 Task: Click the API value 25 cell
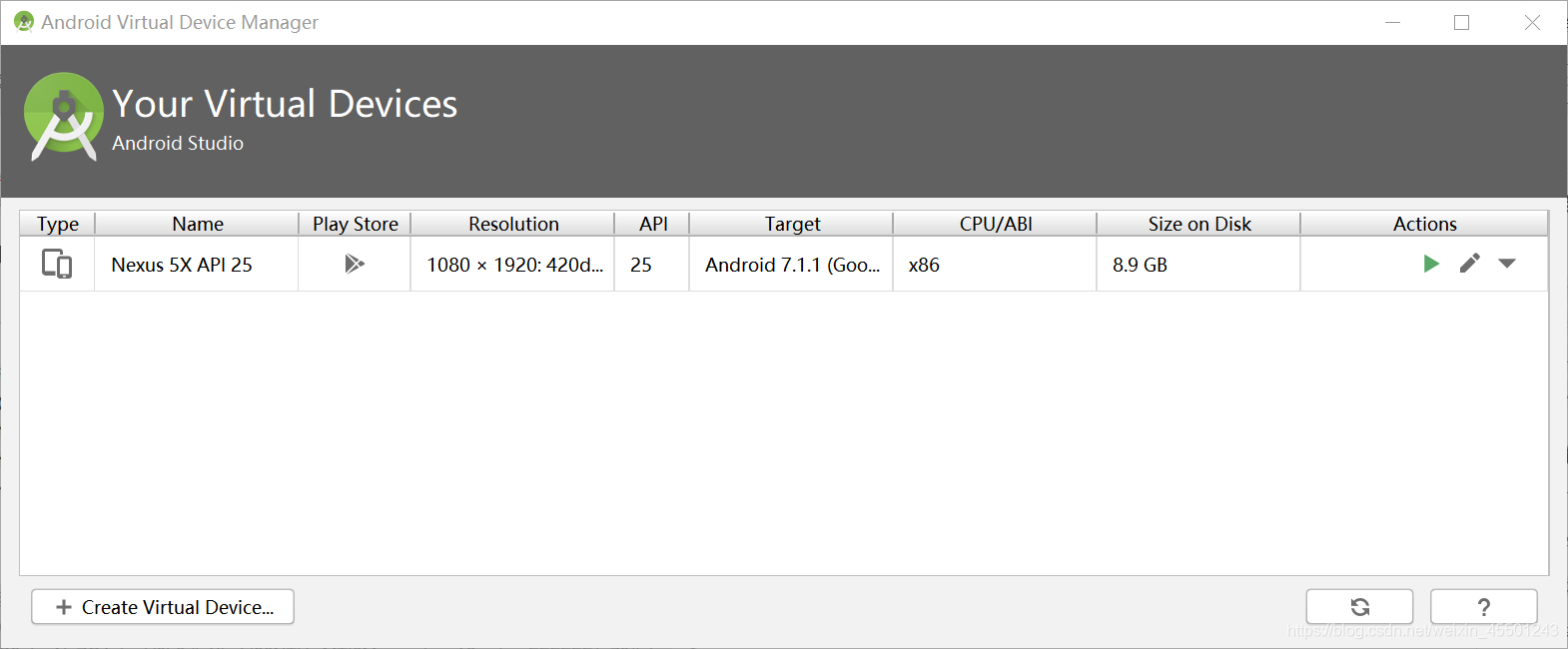652,265
